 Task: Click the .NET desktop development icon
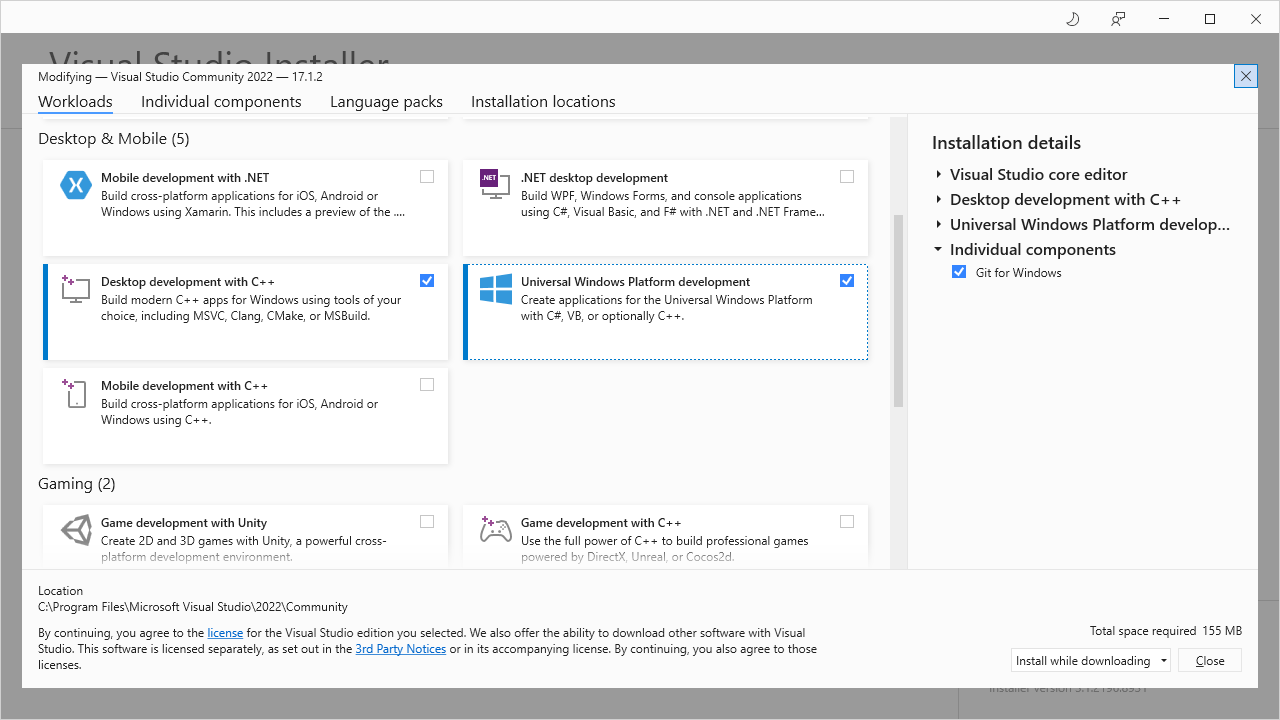[494, 184]
